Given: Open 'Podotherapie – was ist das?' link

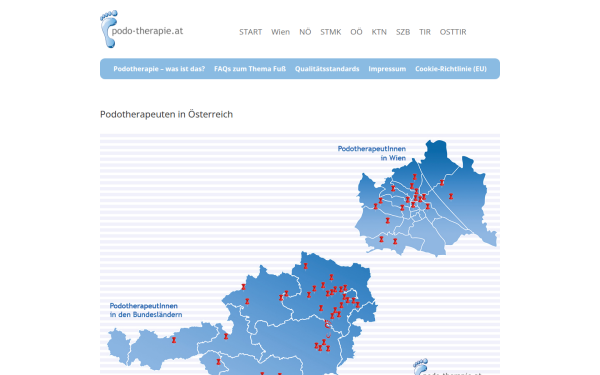Looking at the screenshot, I should 159,69.
